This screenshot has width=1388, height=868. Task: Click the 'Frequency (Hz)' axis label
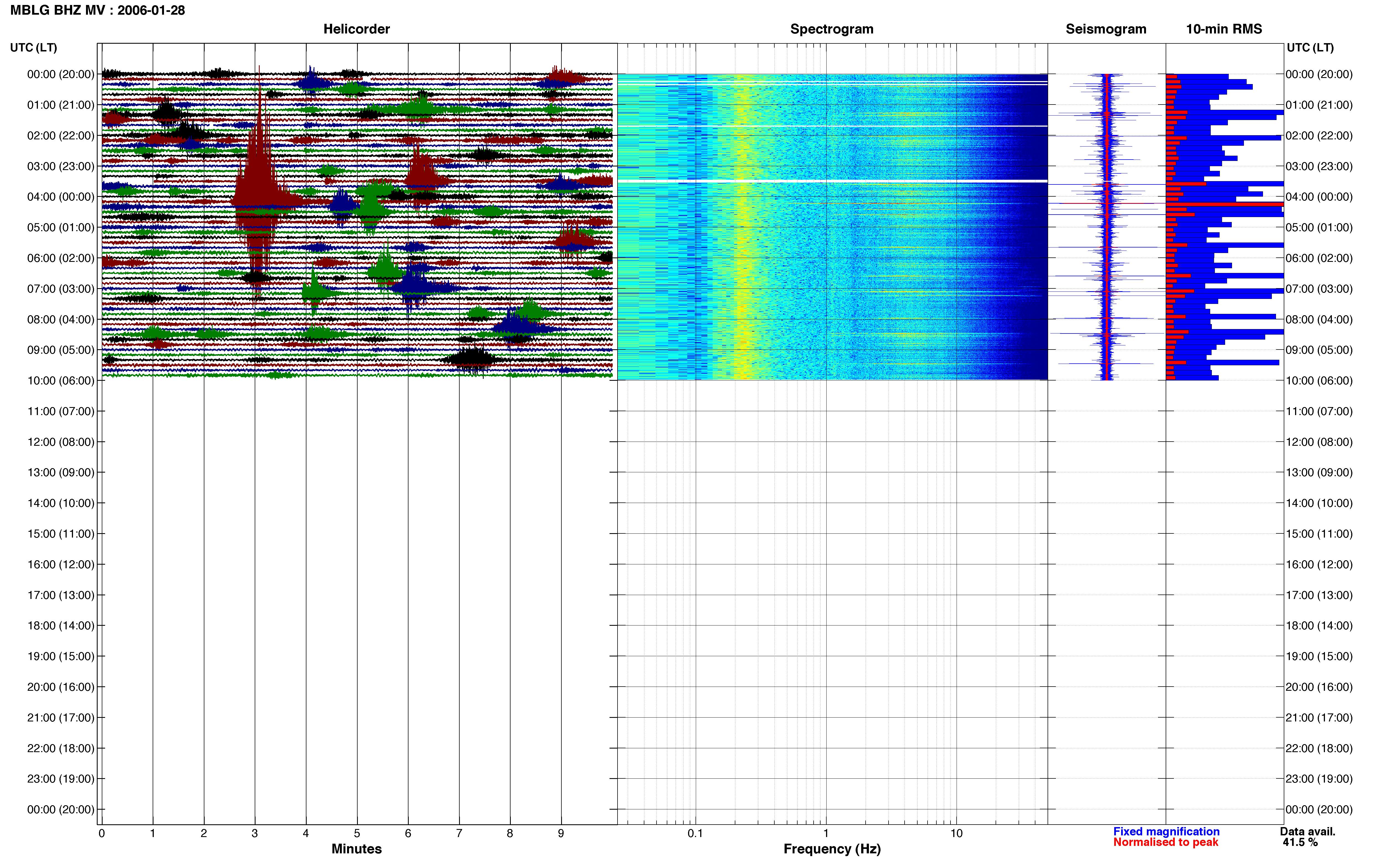pyautogui.click(x=832, y=849)
